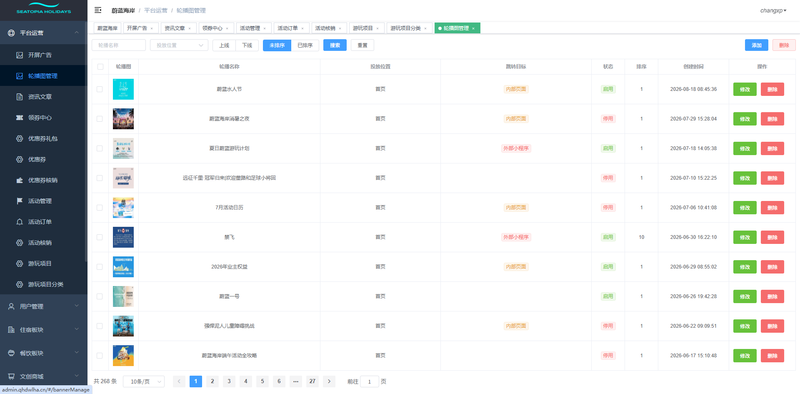Click the blue 添加 button
800x394 pixels.
pos(756,45)
